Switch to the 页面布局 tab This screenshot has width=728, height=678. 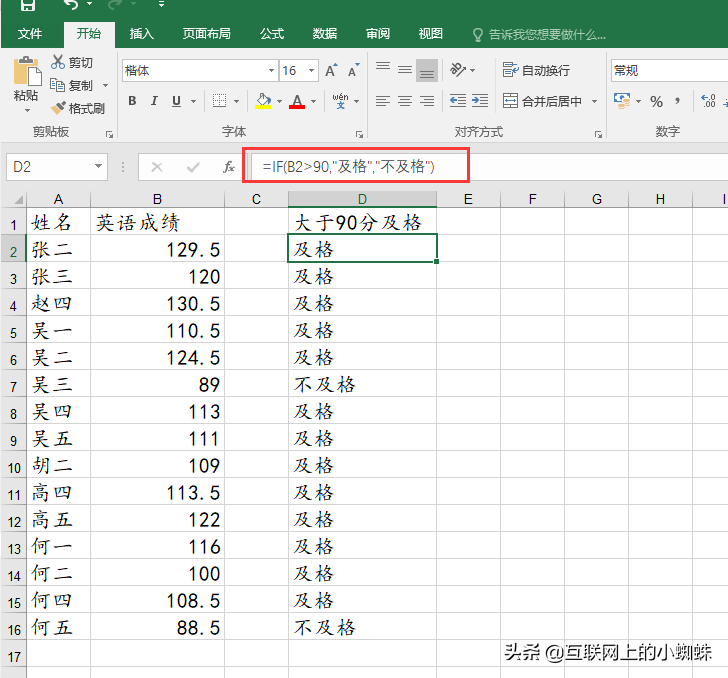coord(207,33)
